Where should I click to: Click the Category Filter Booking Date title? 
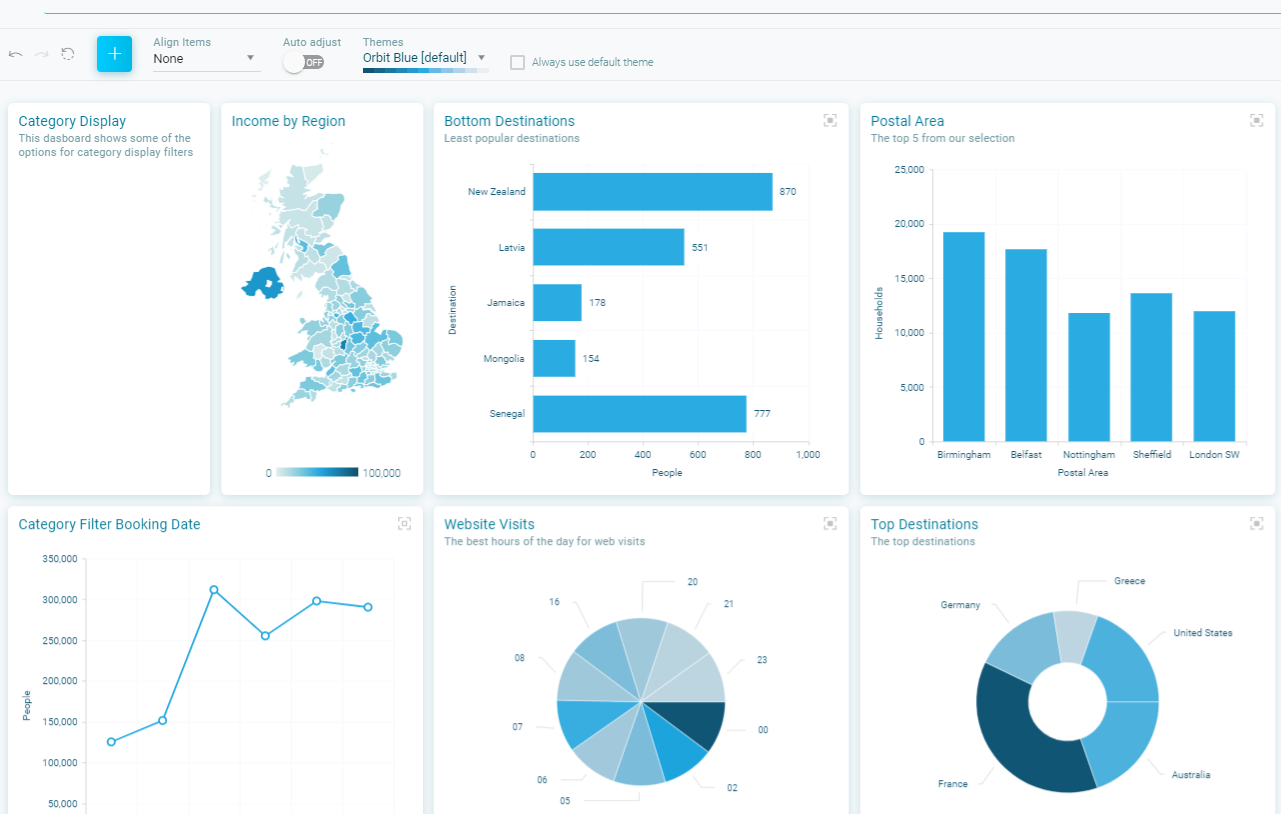[x=109, y=524]
